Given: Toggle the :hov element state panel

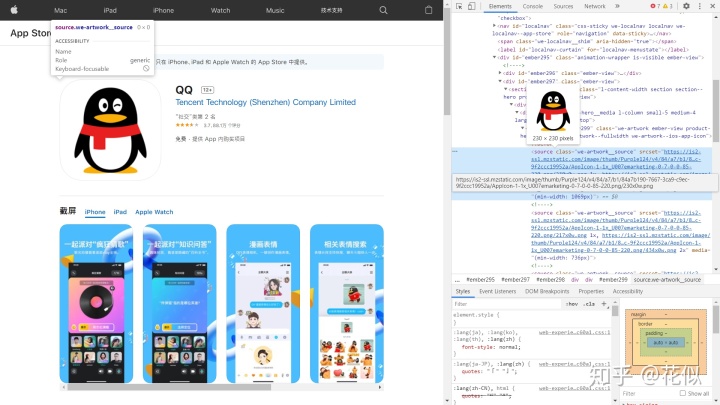Looking at the screenshot, I should (x=572, y=304).
